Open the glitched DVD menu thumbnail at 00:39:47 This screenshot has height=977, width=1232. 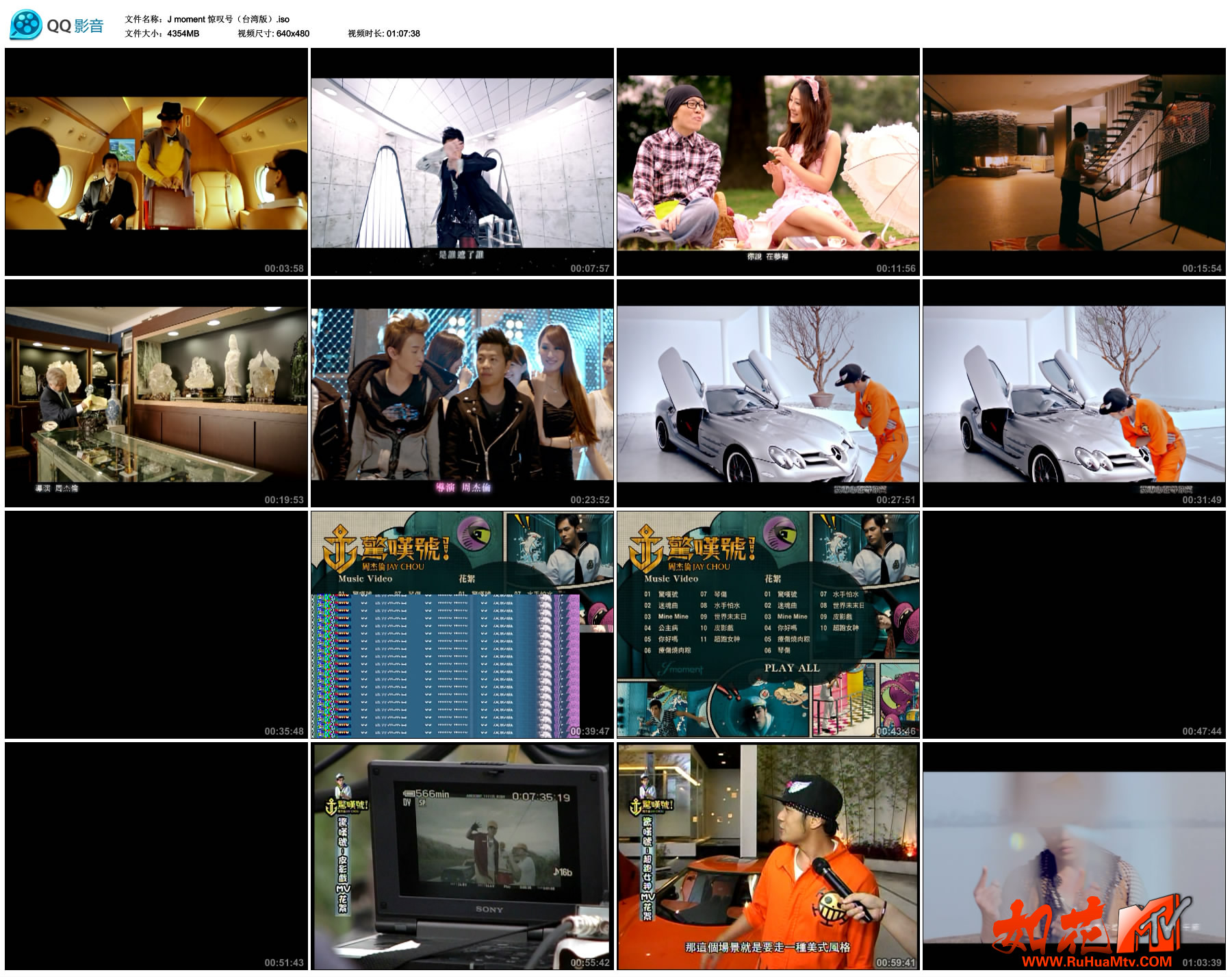tap(462, 624)
